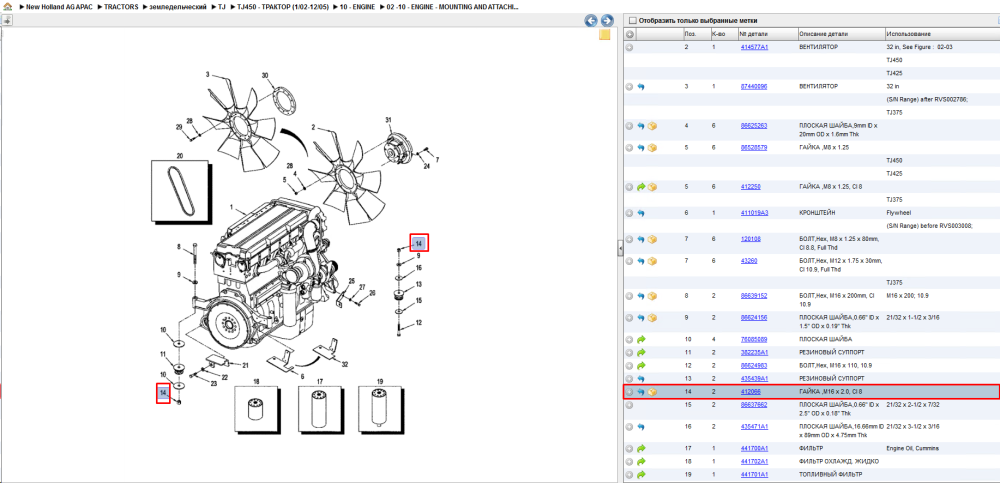Add part 43260 with plus icon
This screenshot has width=1000, height=483.
pos(629,261)
